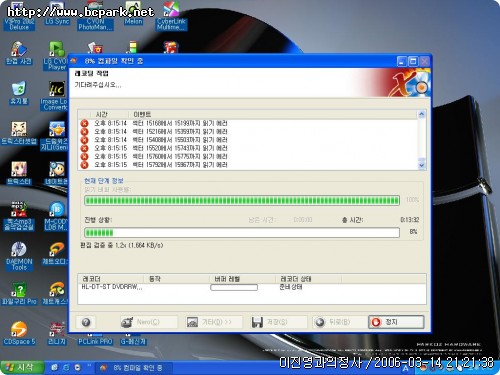
Task: Open the 시작 Start menu
Action: tap(22, 368)
